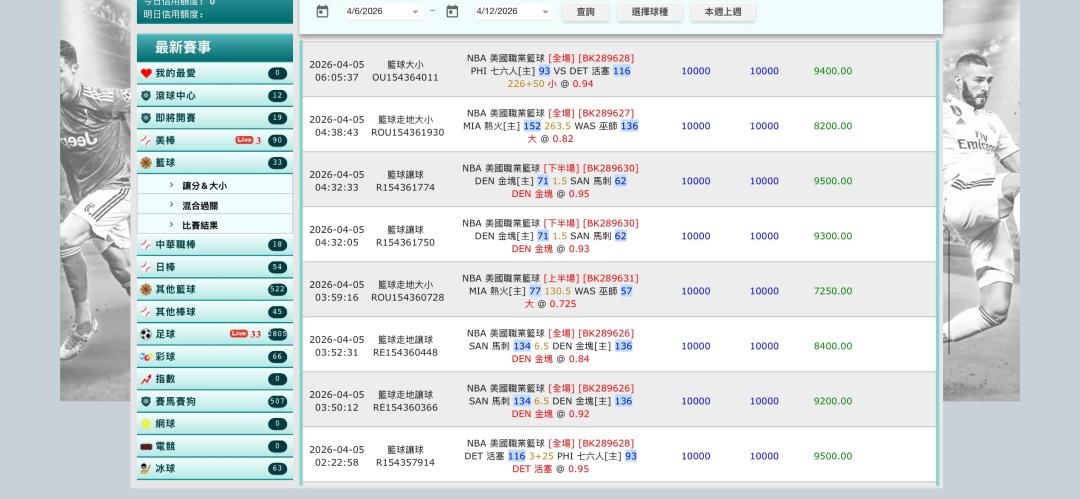Select 其他籃球 category
Screen dimensions: 1080x499
[x=215, y=289]
